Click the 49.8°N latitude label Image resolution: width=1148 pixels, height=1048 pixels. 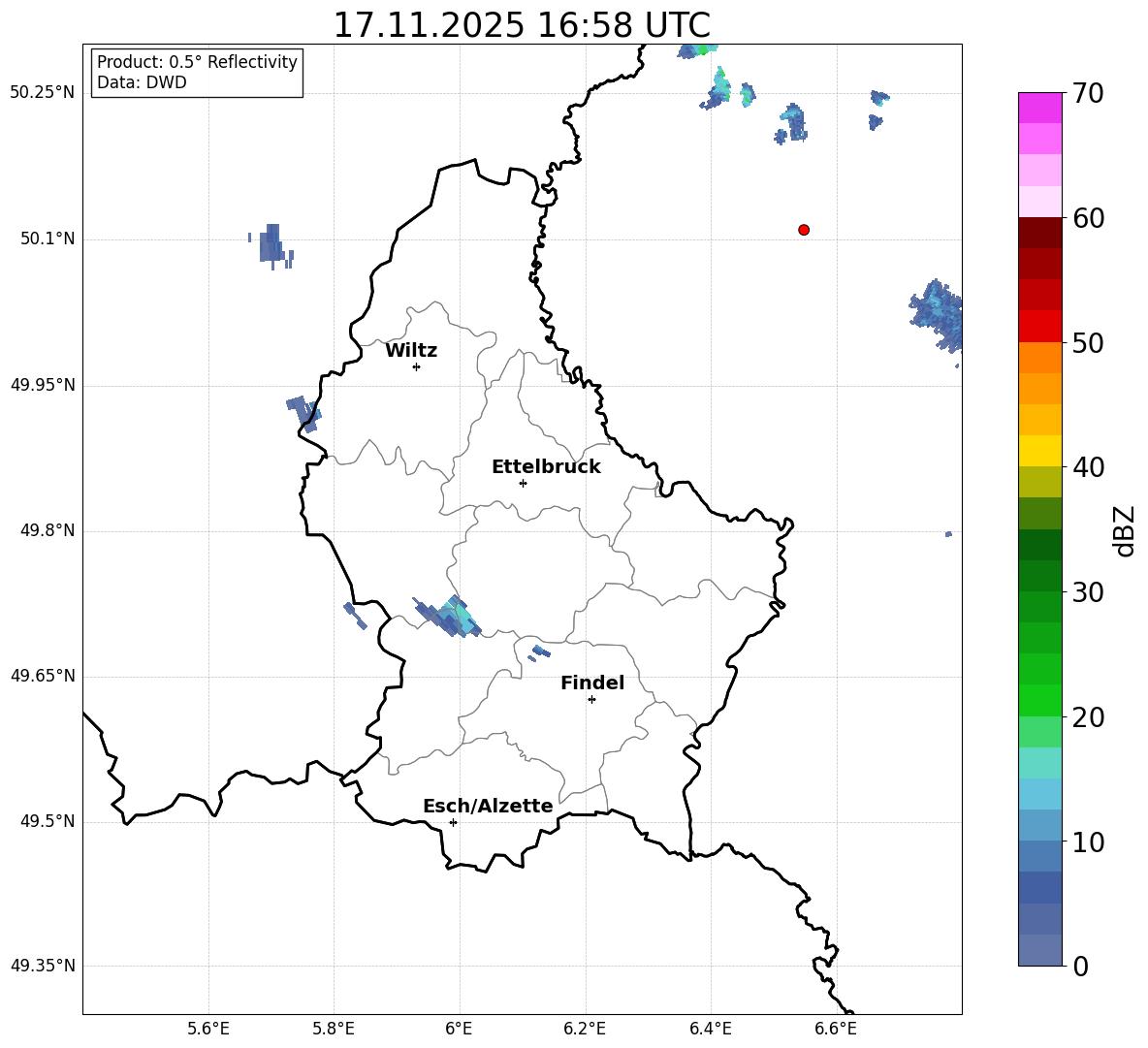pyautogui.click(x=48, y=530)
